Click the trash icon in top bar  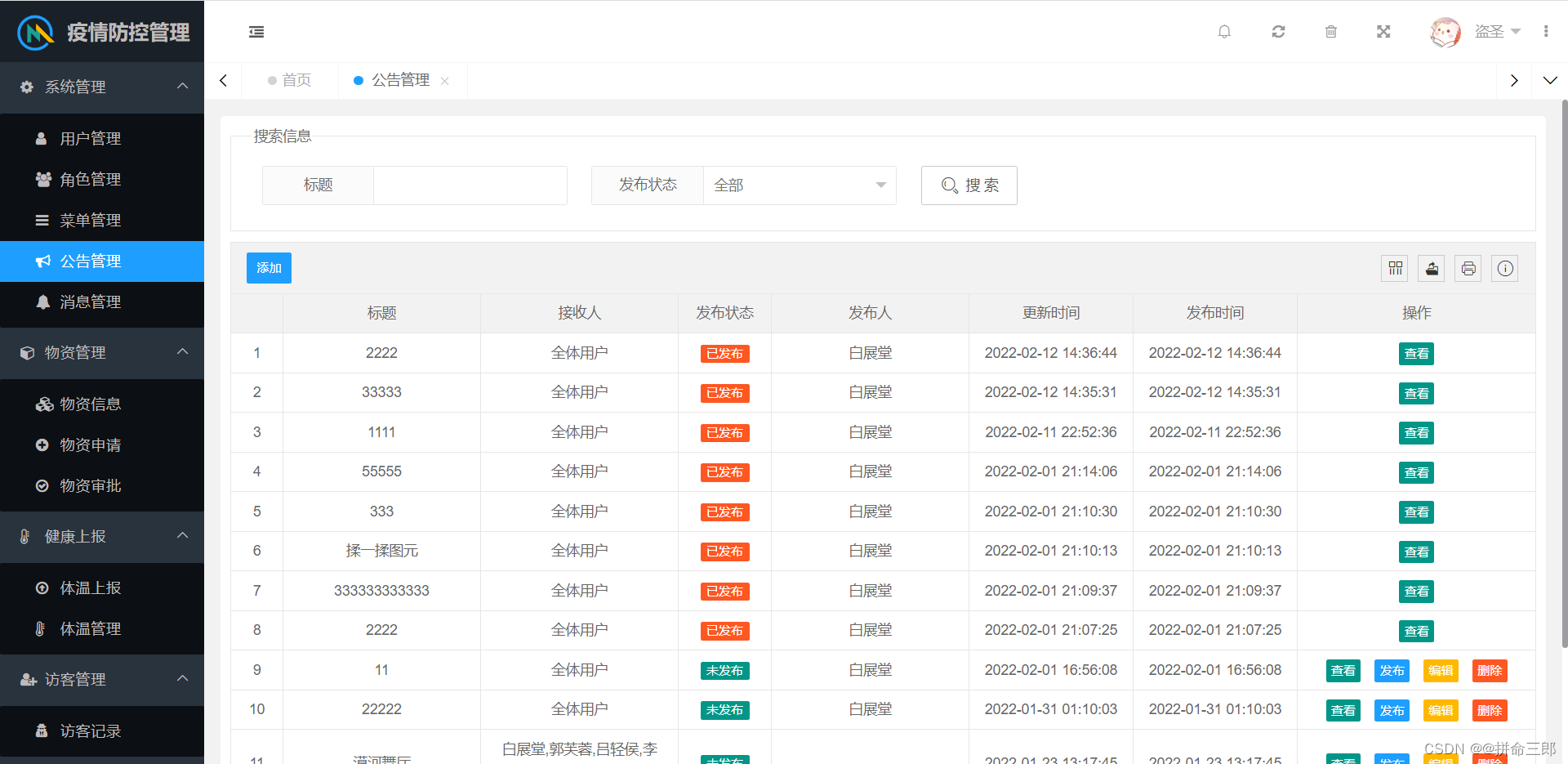tap(1330, 32)
